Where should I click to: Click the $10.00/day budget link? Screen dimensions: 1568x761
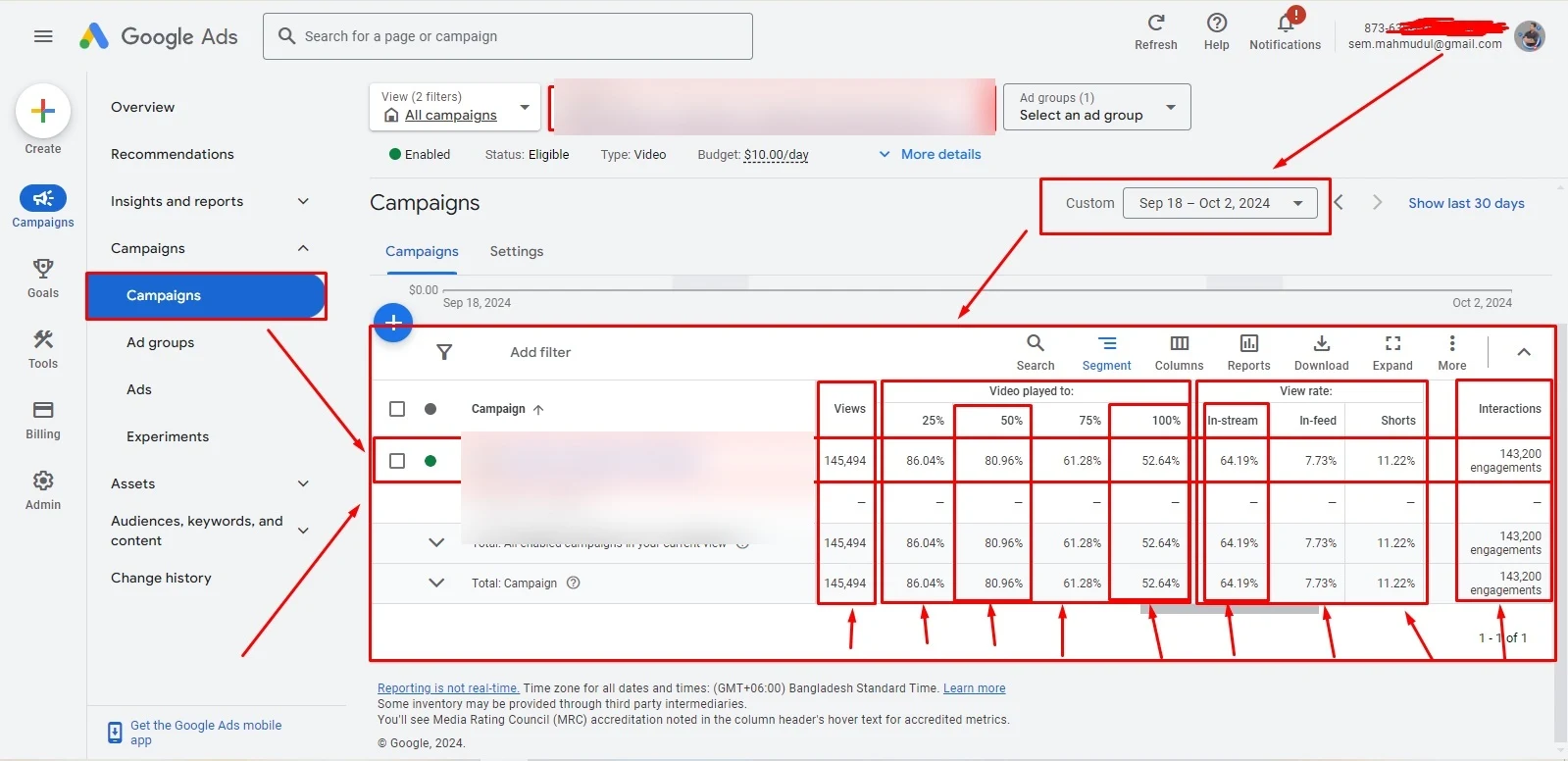tap(776, 155)
